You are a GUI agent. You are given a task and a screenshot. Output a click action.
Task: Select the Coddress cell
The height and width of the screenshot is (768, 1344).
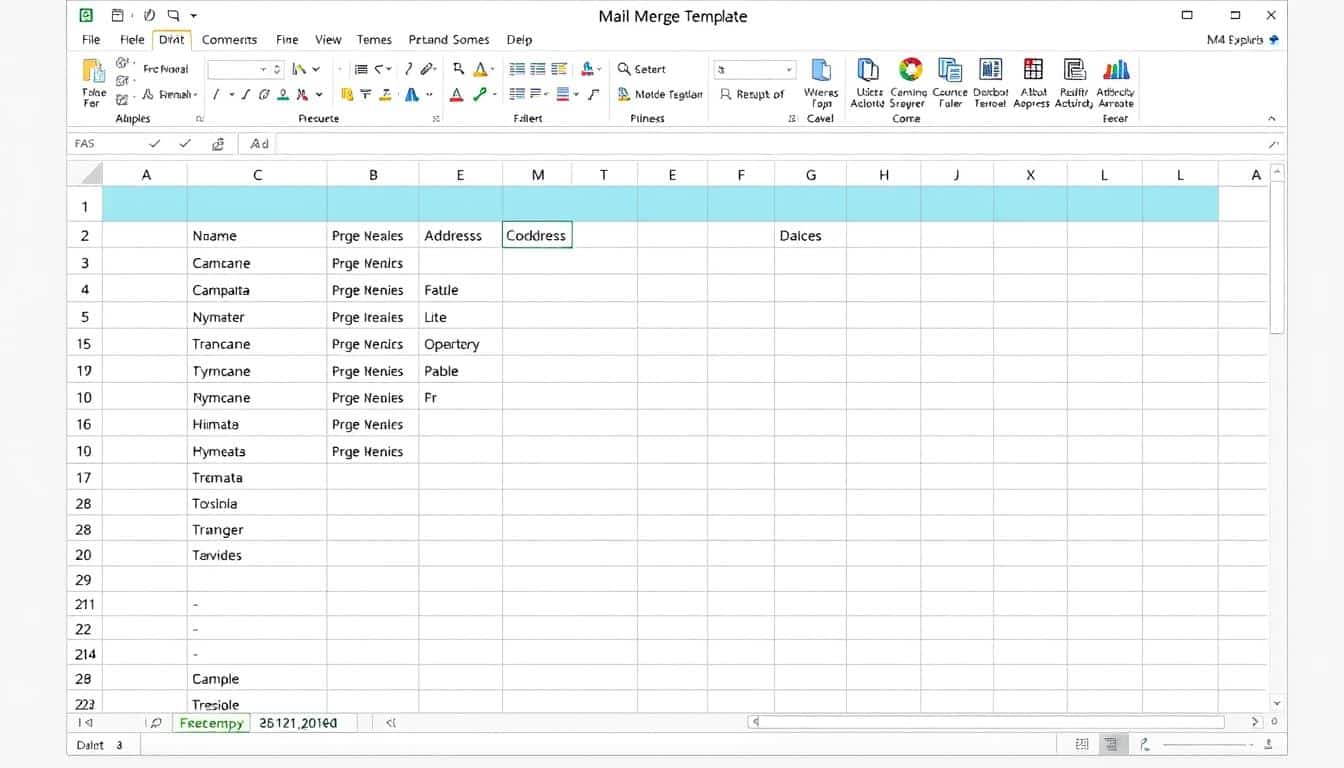coord(537,235)
